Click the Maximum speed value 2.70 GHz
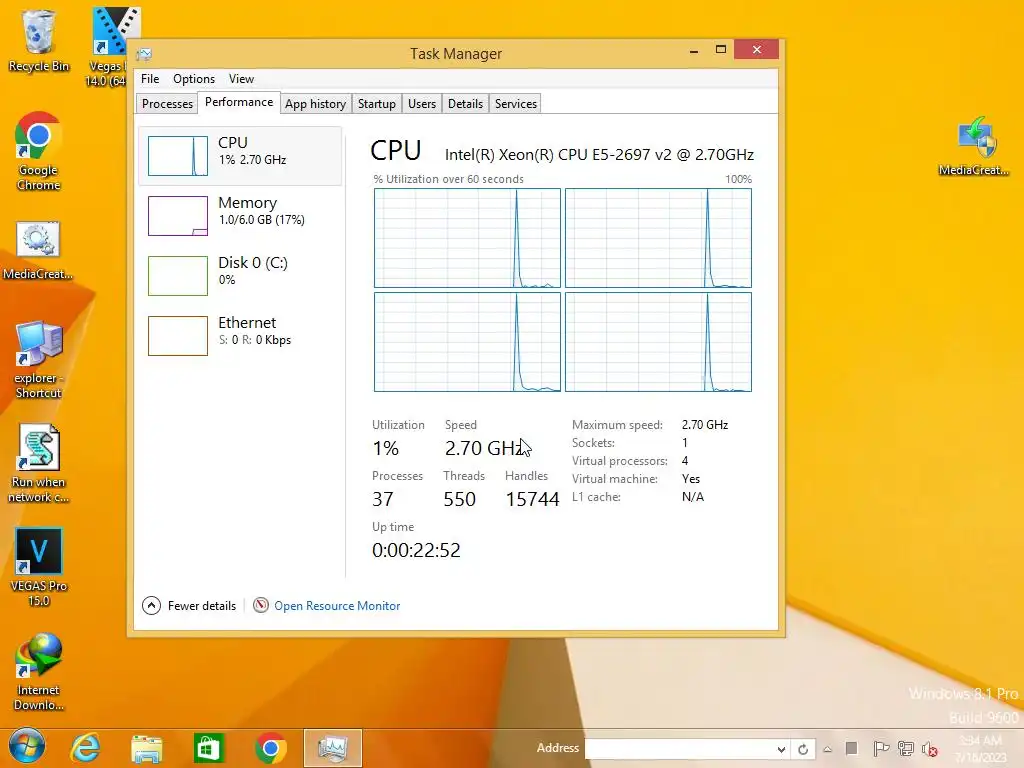 point(705,424)
